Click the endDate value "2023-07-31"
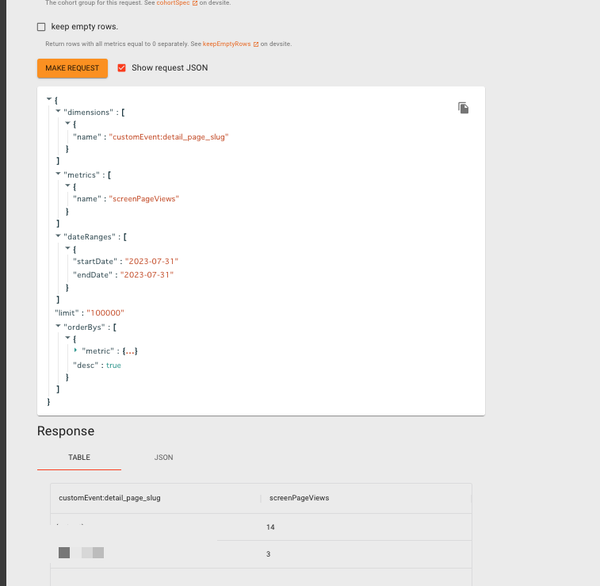Viewport: 600px width, 586px height. (x=147, y=275)
